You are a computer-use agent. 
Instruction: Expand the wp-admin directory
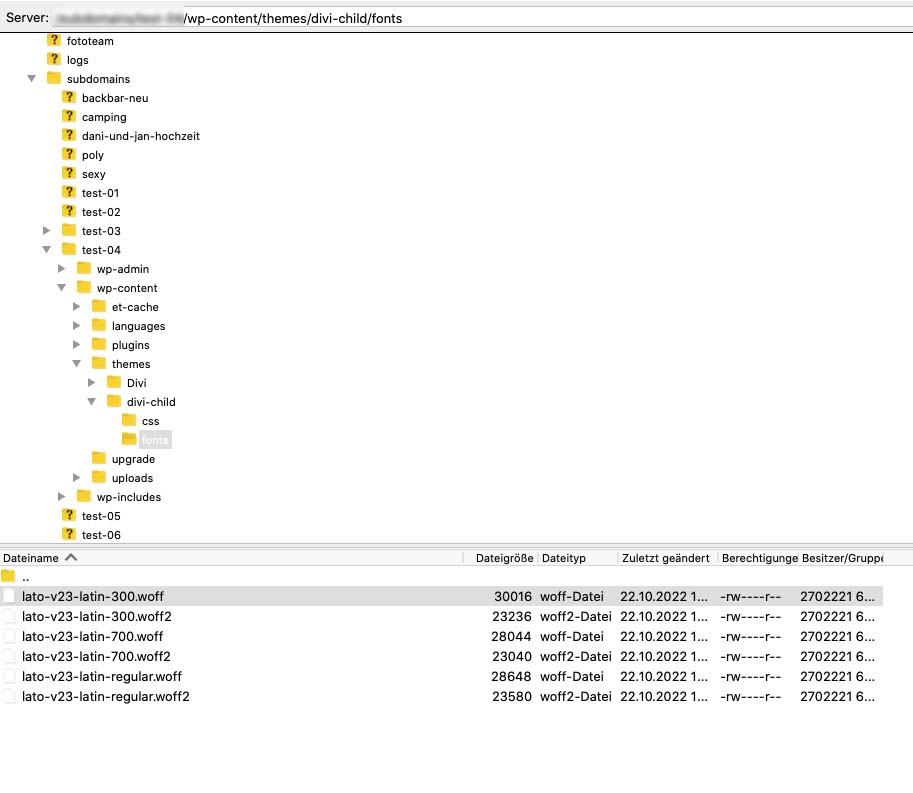[x=62, y=269]
